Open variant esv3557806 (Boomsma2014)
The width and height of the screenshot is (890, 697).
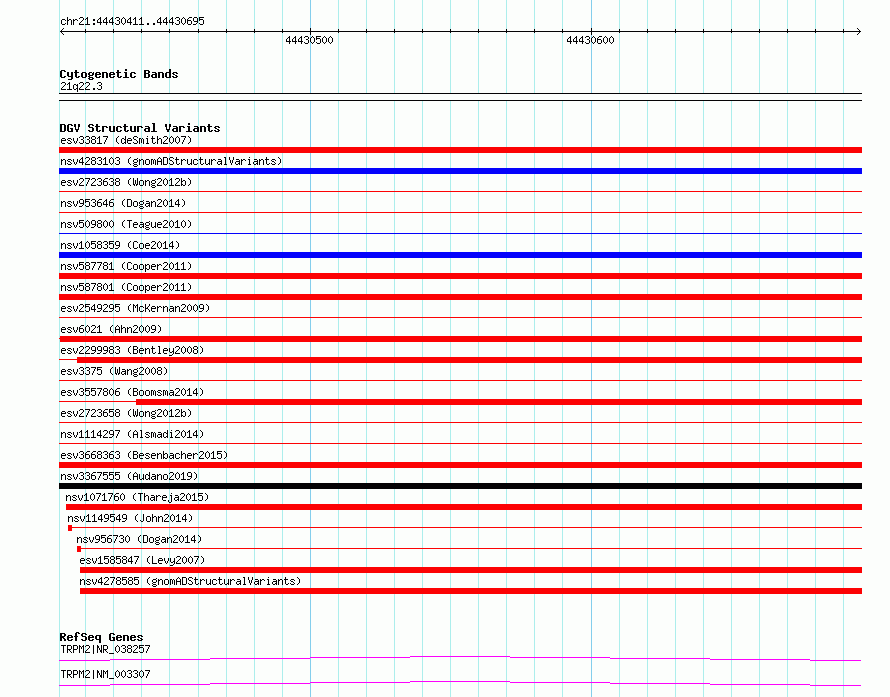point(132,392)
